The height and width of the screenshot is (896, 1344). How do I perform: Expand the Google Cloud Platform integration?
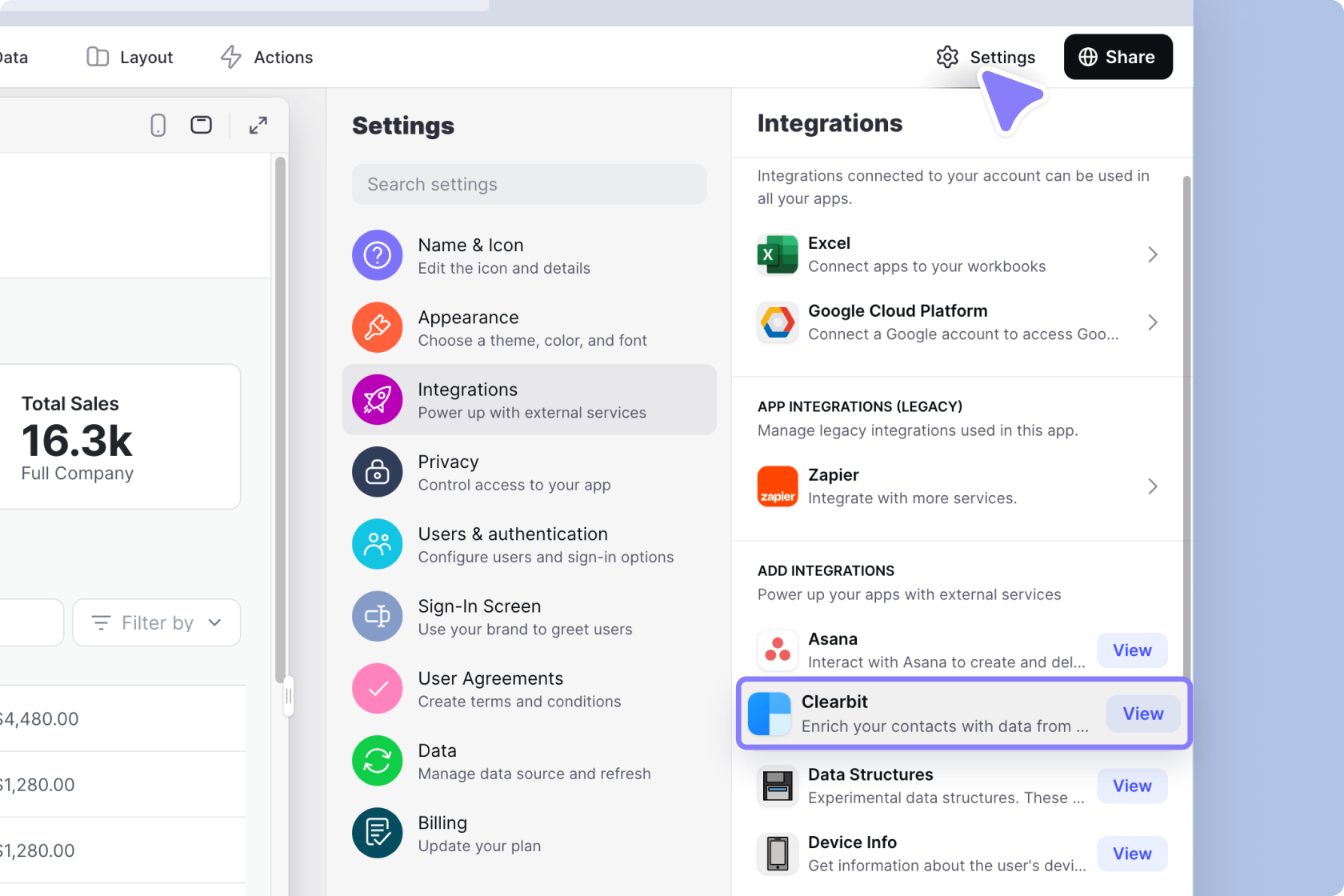(1153, 322)
